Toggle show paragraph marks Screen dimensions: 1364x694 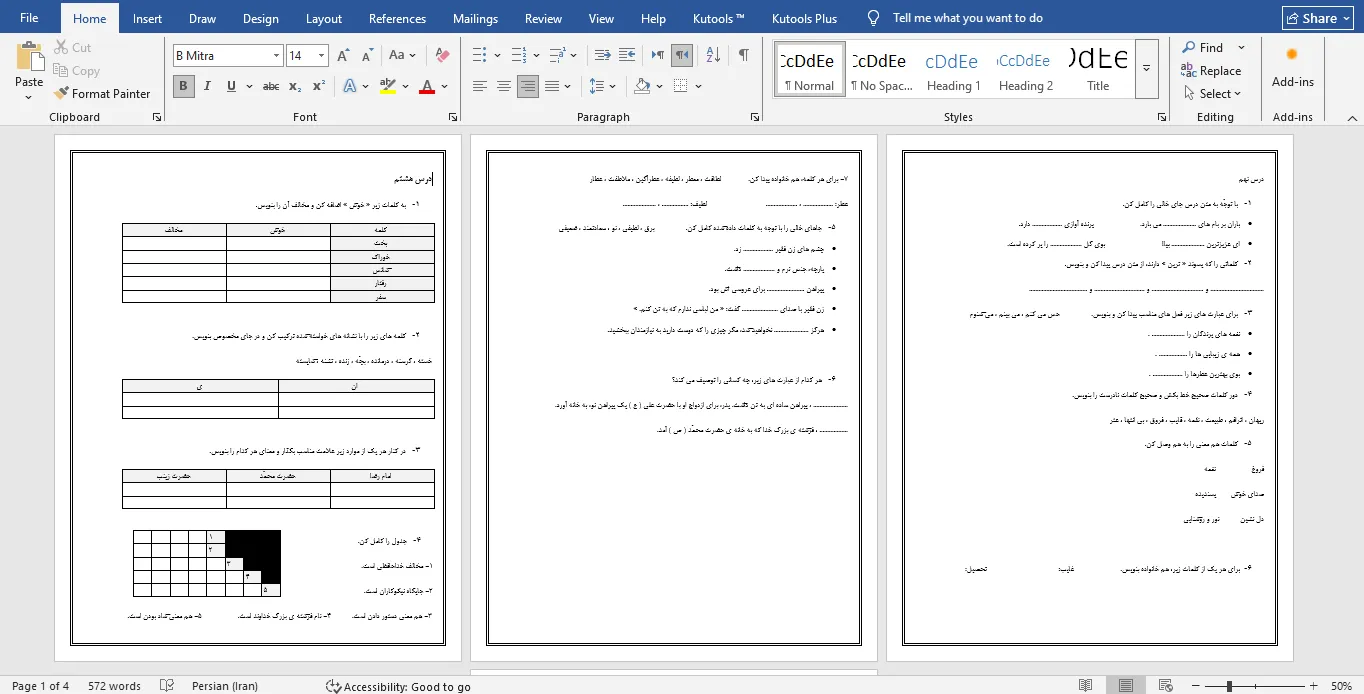743,56
